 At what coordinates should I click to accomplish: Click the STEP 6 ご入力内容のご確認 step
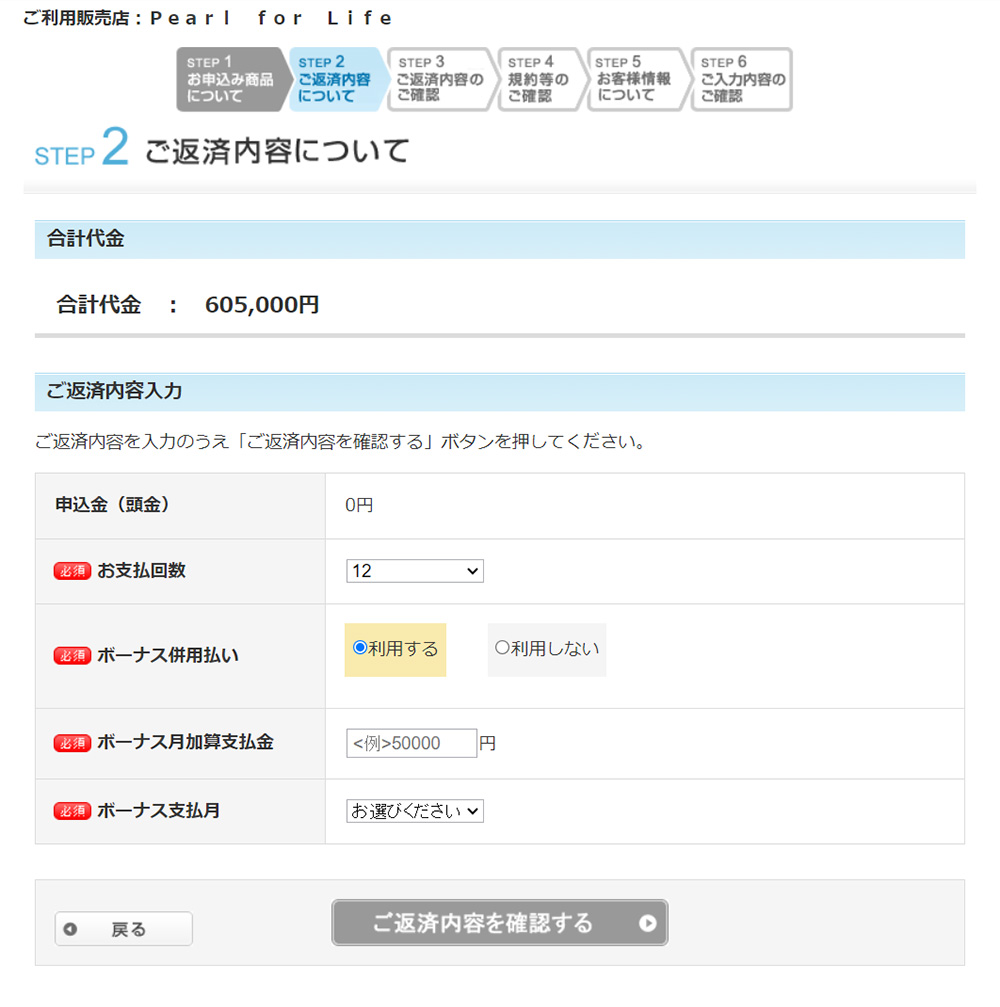pyautogui.click(x=737, y=79)
